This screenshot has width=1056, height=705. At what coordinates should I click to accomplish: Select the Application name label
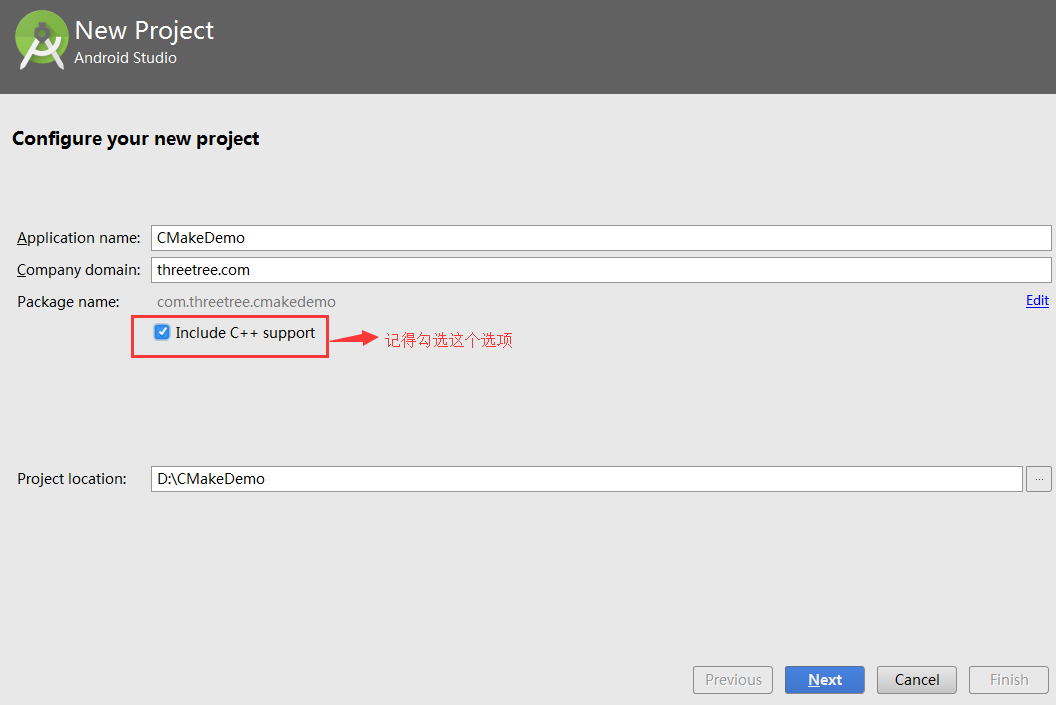(79, 238)
